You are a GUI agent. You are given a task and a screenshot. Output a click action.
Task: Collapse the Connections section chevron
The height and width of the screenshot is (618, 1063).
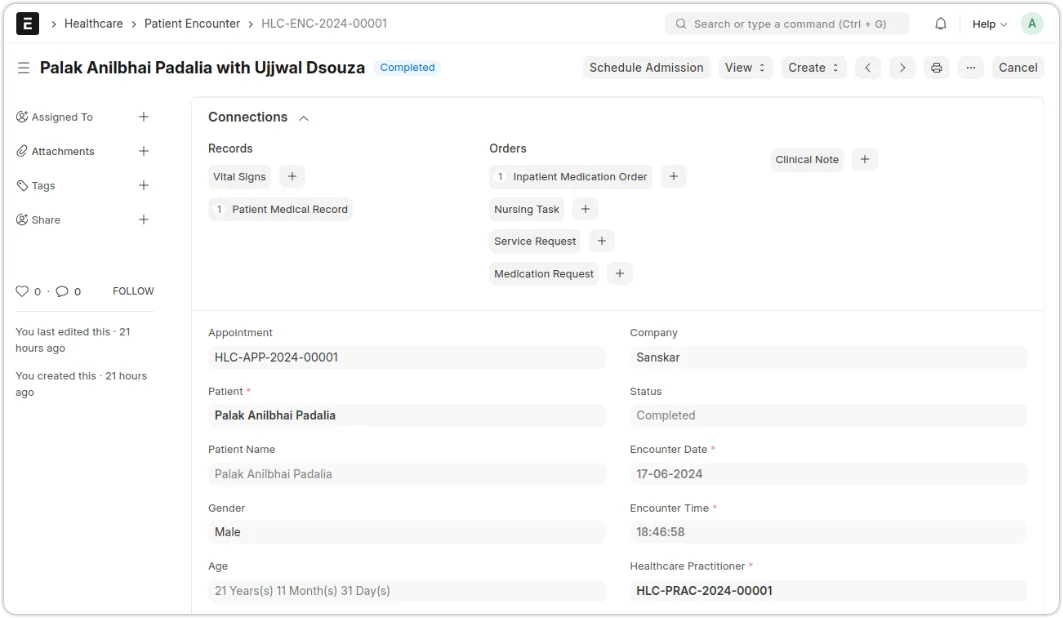(x=303, y=117)
